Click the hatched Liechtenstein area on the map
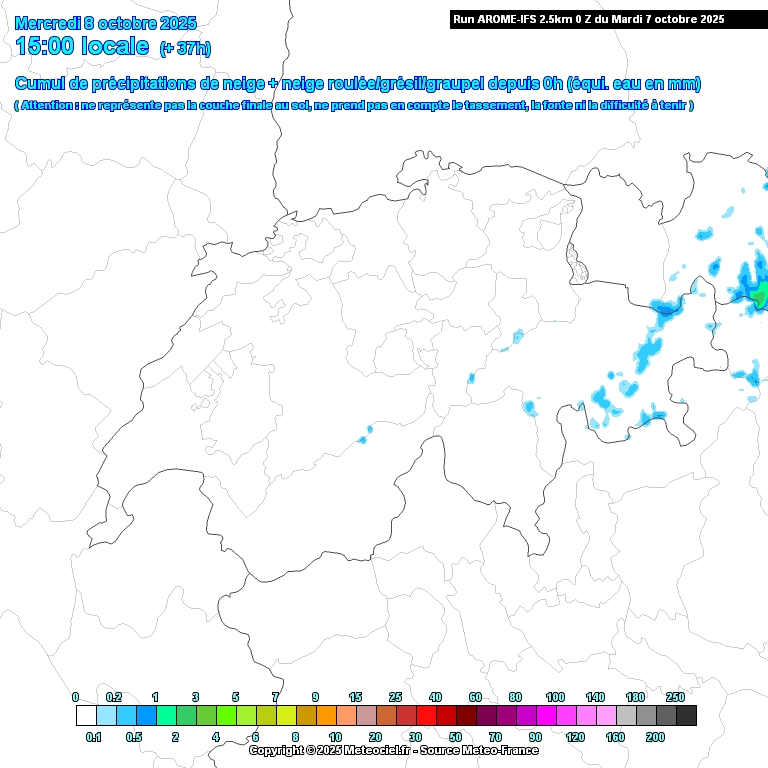This screenshot has width=768, height=768. tap(577, 262)
